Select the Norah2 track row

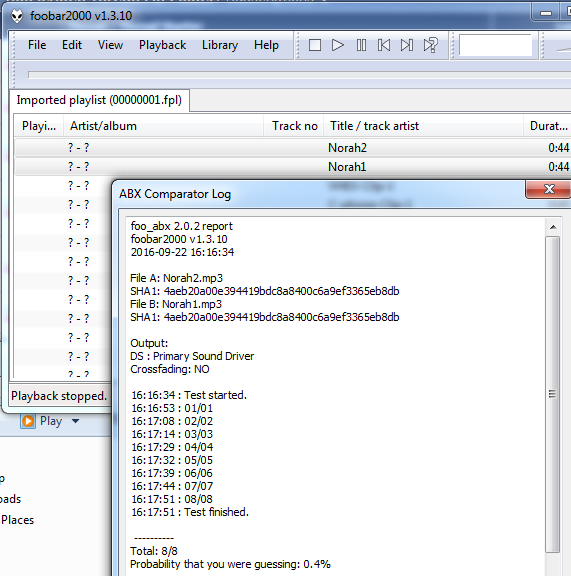pos(293,148)
